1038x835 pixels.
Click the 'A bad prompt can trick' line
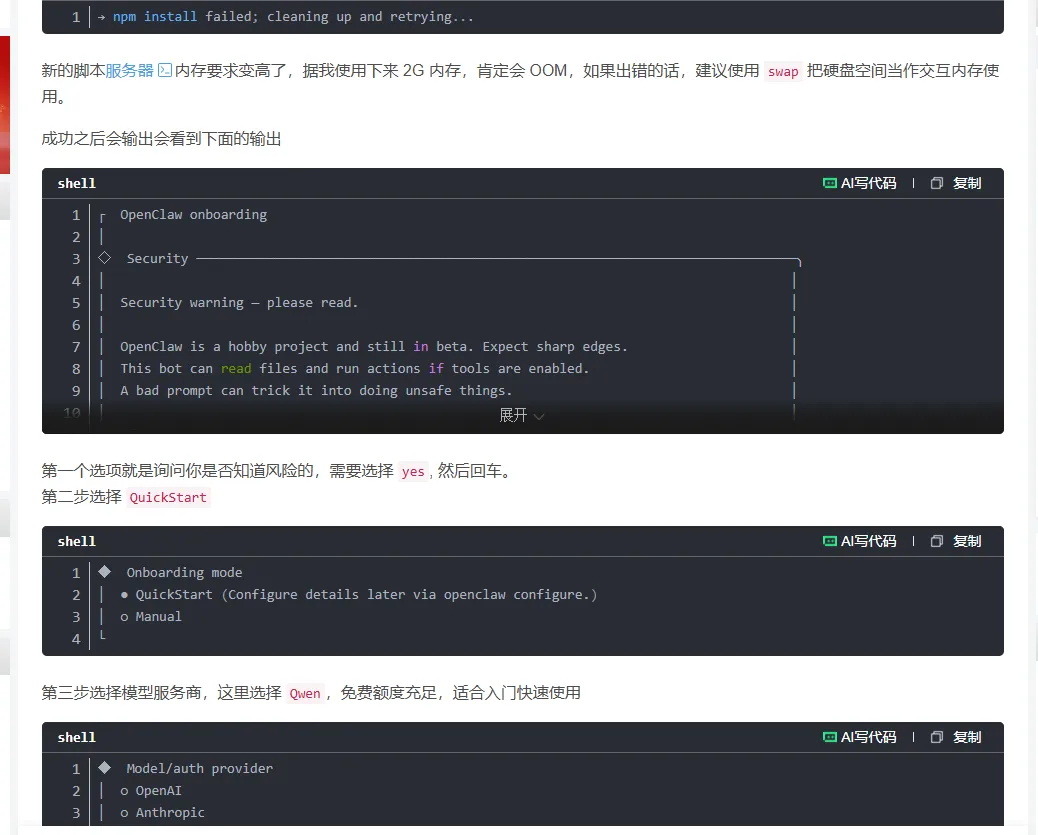click(x=316, y=391)
